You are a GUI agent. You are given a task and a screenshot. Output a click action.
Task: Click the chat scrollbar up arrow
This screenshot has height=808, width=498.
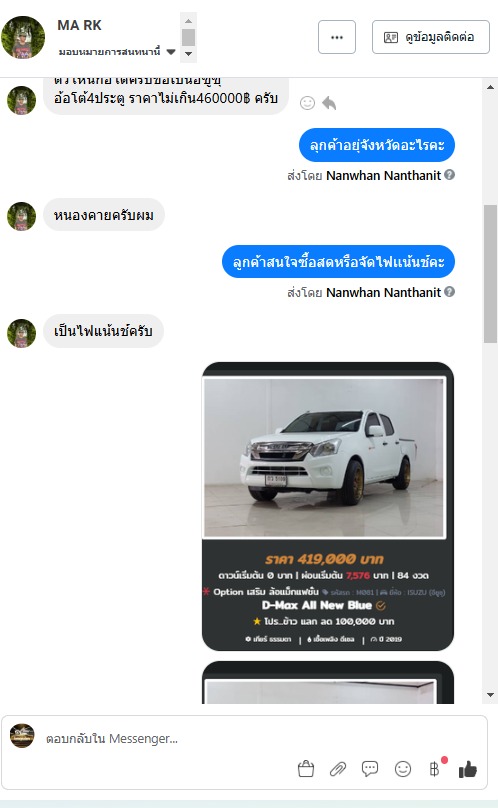(x=490, y=87)
